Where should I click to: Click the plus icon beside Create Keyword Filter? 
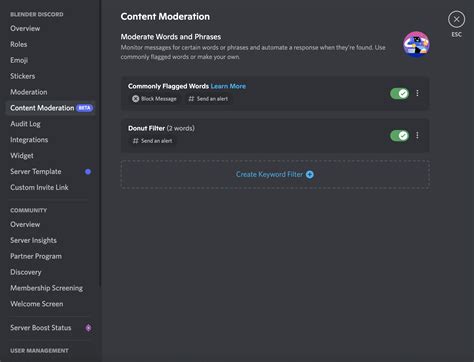pos(310,174)
